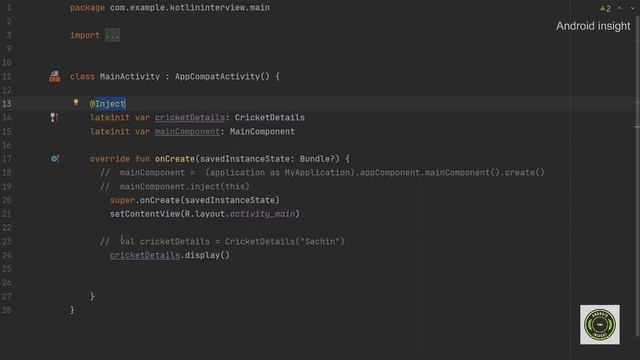The width and height of the screenshot is (640, 360).
Task: Expand the folded import block
Action: 112,35
